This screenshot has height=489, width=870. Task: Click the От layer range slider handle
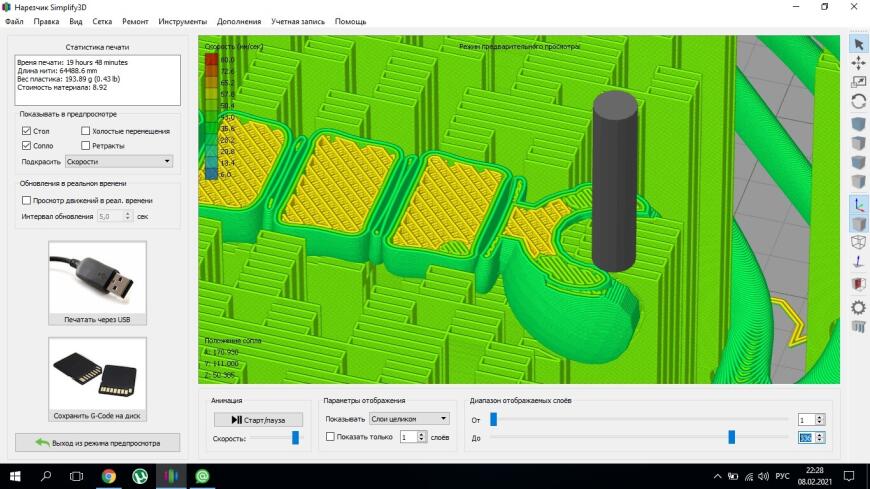pos(493,420)
